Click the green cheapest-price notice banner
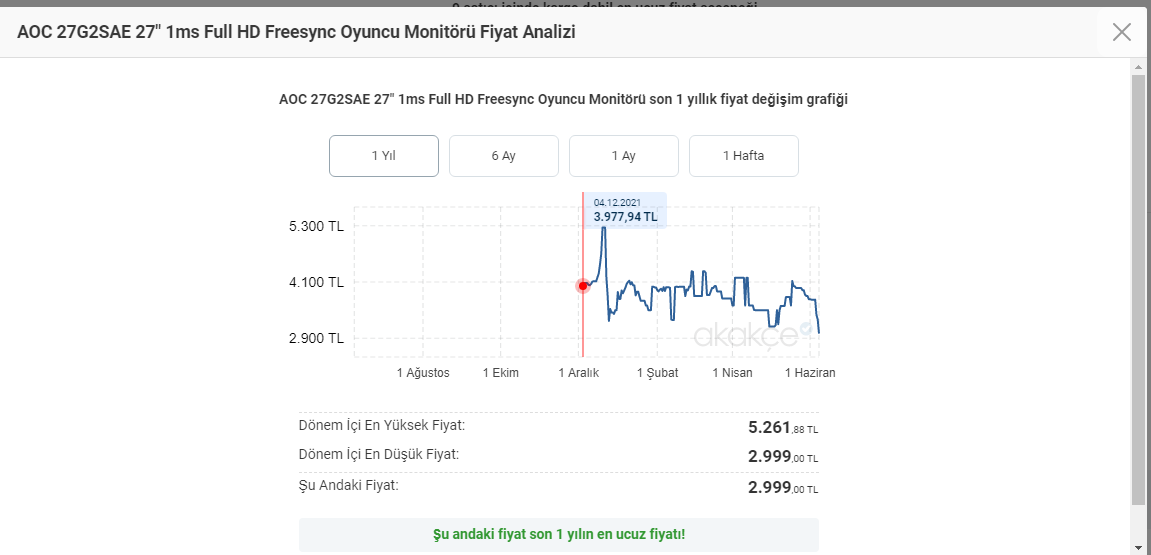The image size is (1151, 555). [x=558, y=534]
